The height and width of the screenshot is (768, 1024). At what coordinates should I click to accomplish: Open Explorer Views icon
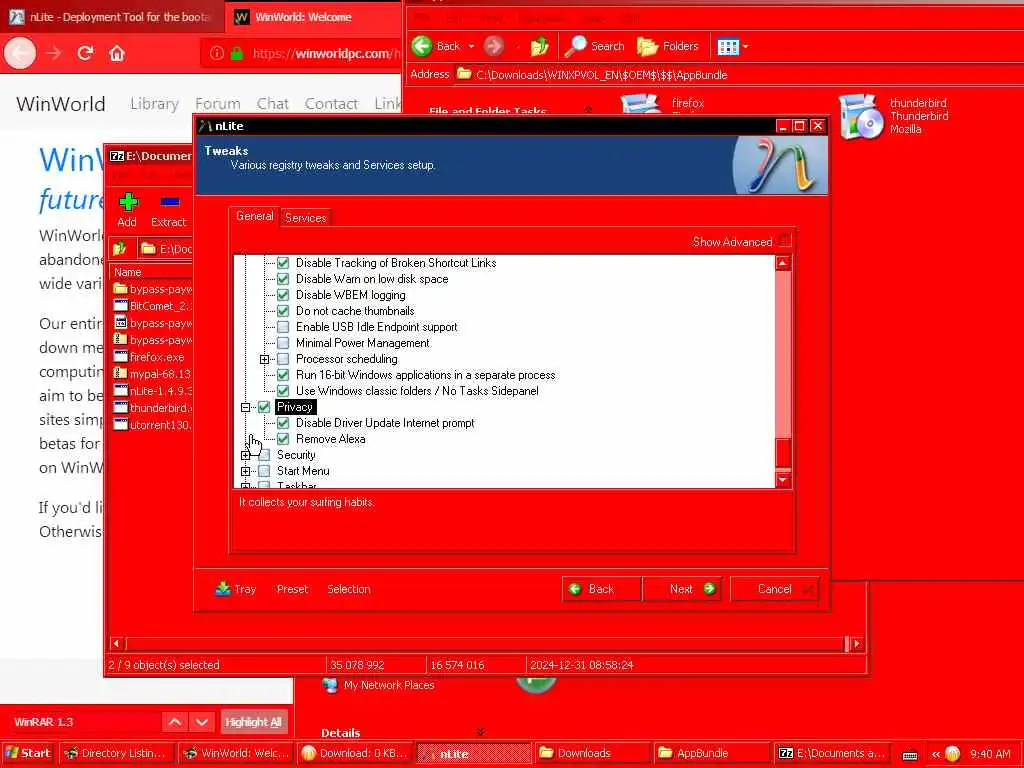pos(728,46)
